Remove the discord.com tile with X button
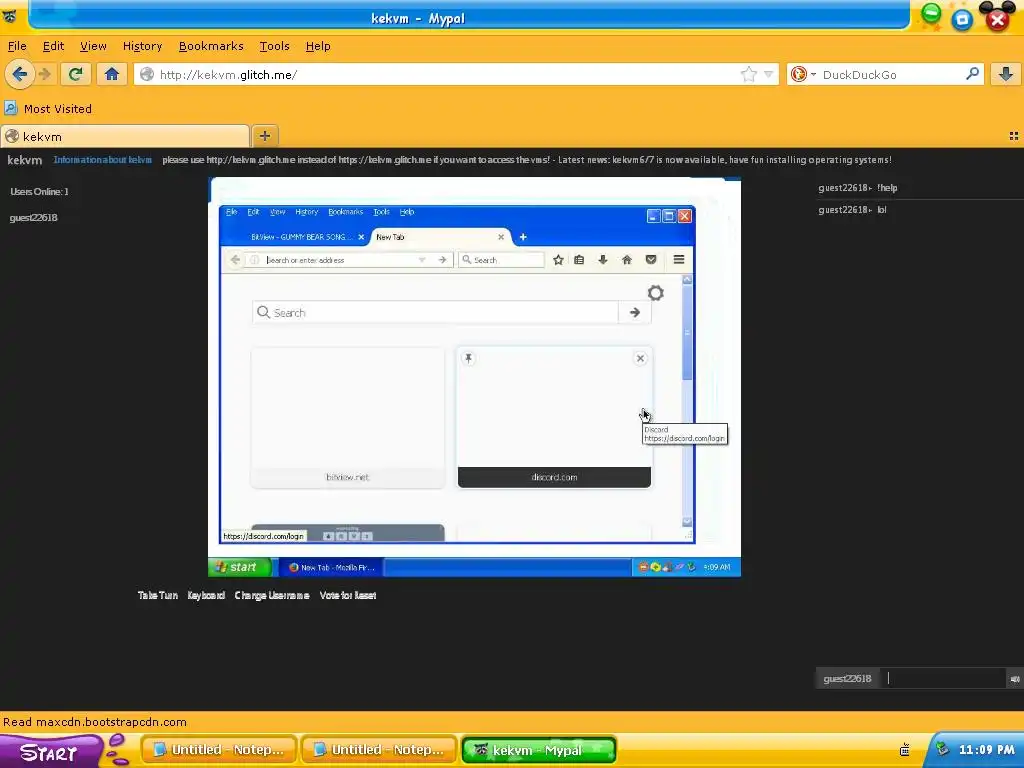 [640, 358]
